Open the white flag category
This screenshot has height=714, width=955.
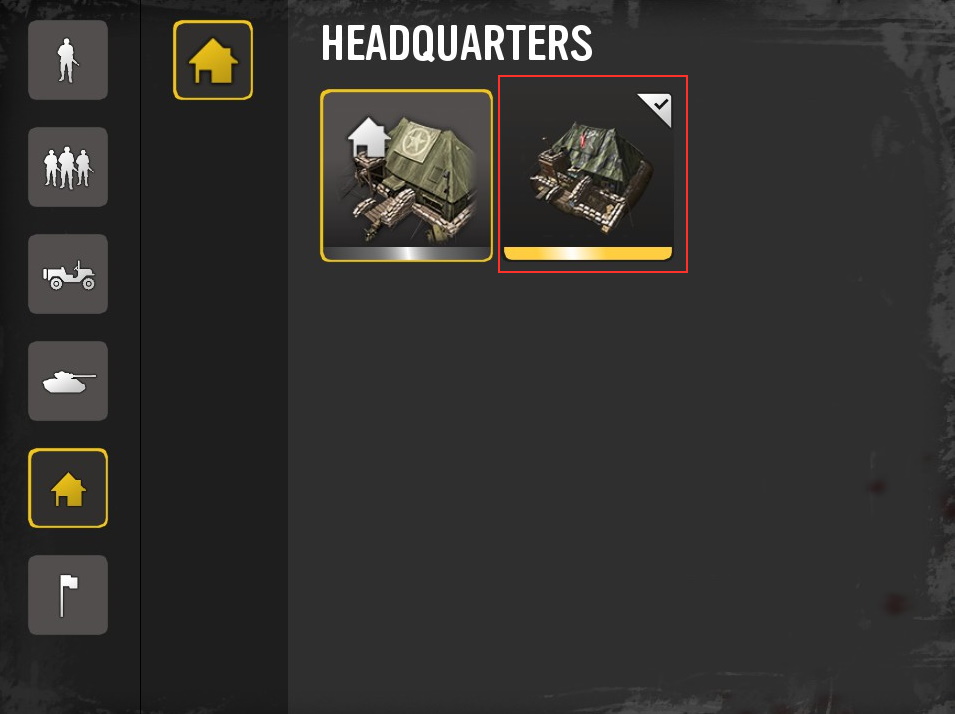click(x=68, y=595)
